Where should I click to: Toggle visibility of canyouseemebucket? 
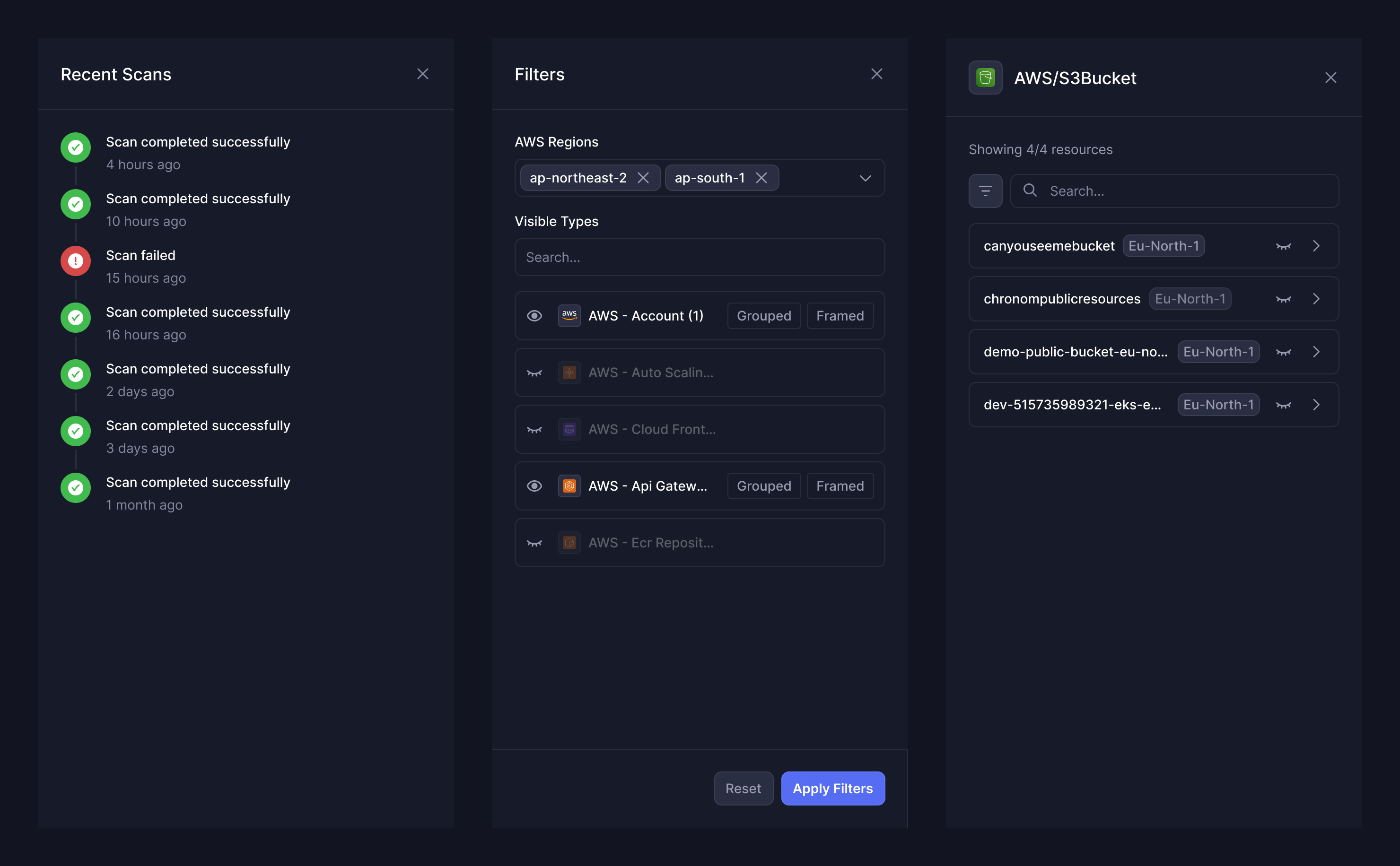click(x=1283, y=246)
